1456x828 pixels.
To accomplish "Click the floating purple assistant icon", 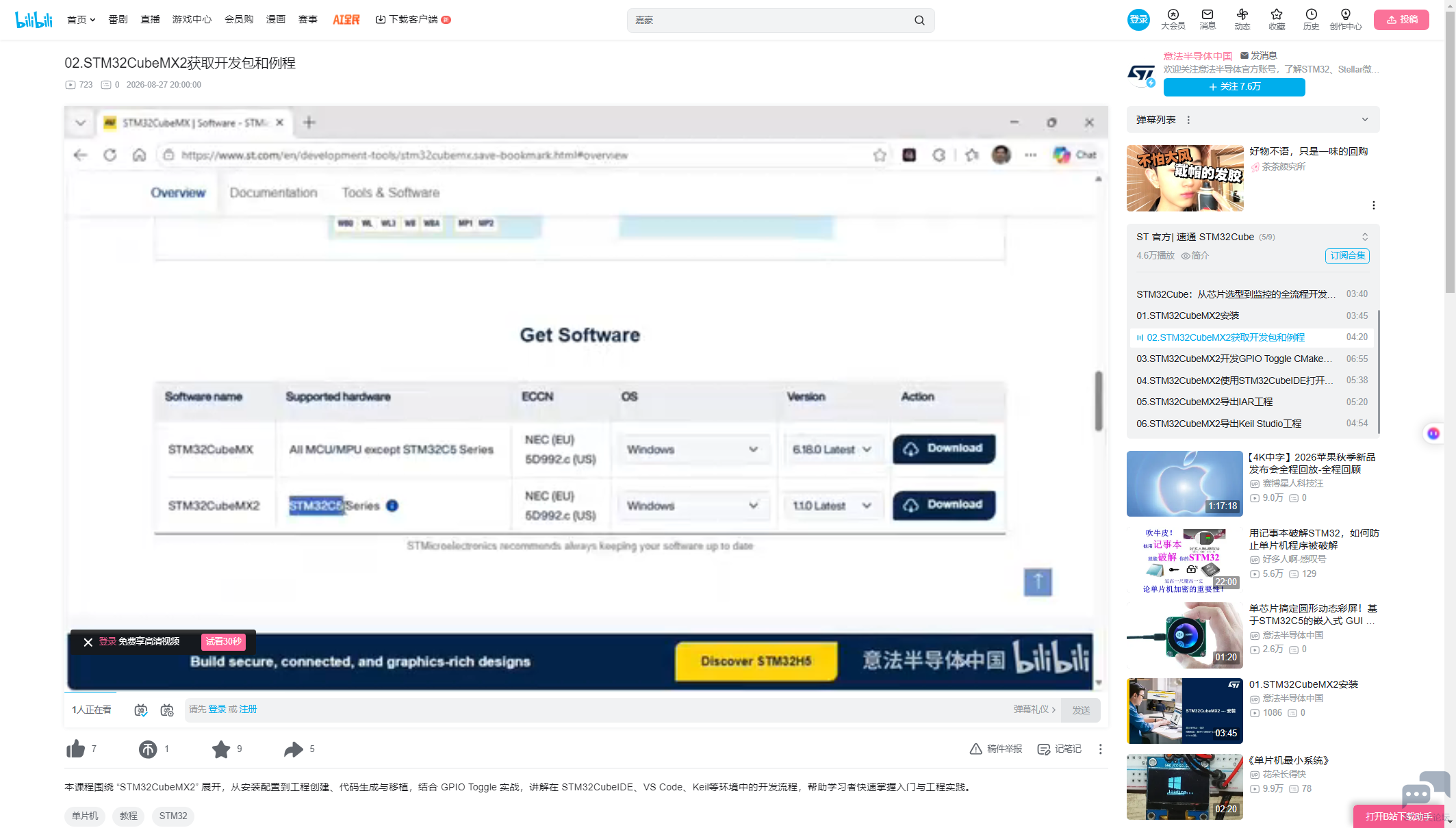I will pos(1433,433).
